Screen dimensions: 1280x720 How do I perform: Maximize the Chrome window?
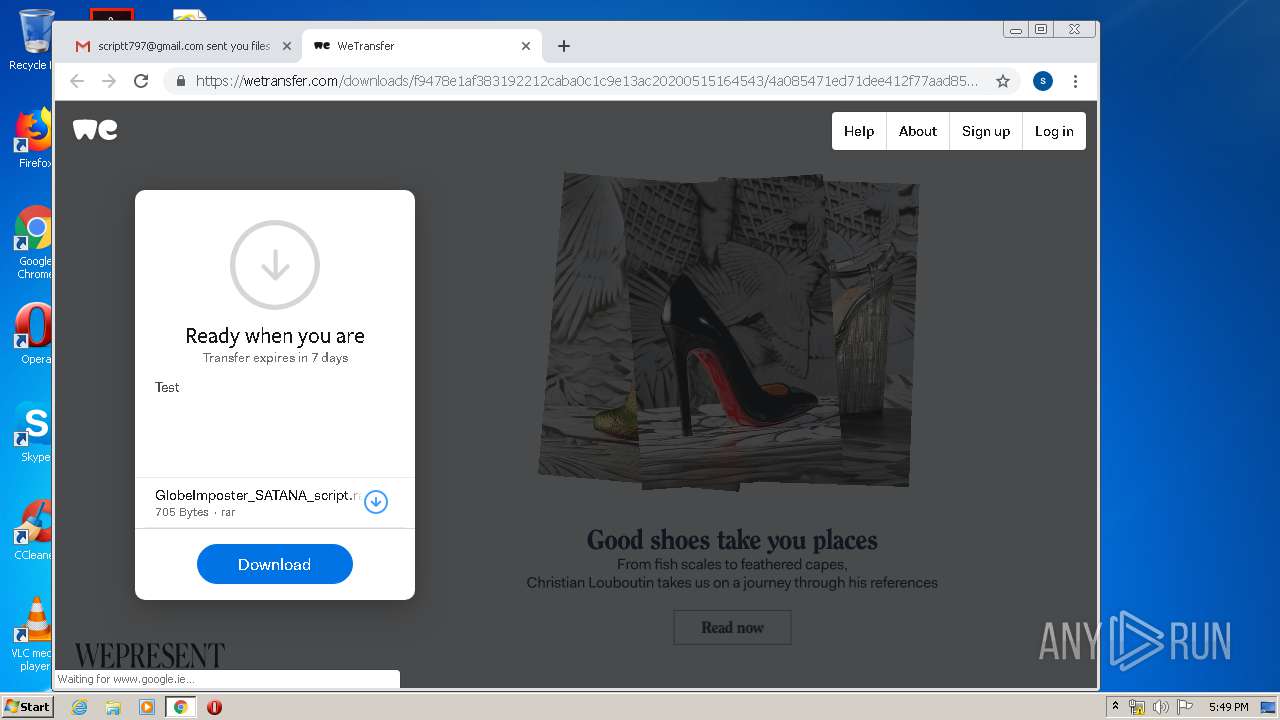pos(1041,30)
